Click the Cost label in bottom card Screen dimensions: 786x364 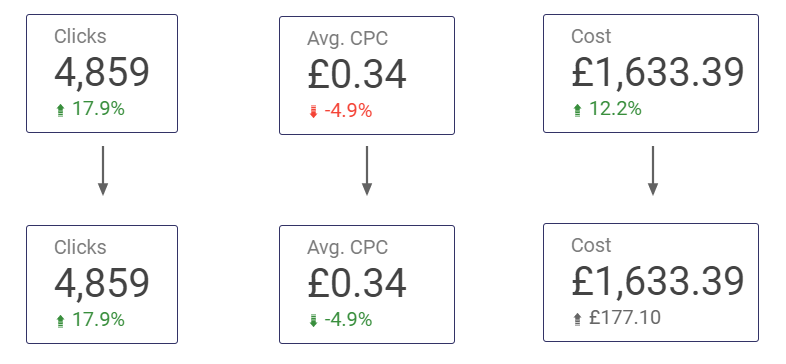591,245
